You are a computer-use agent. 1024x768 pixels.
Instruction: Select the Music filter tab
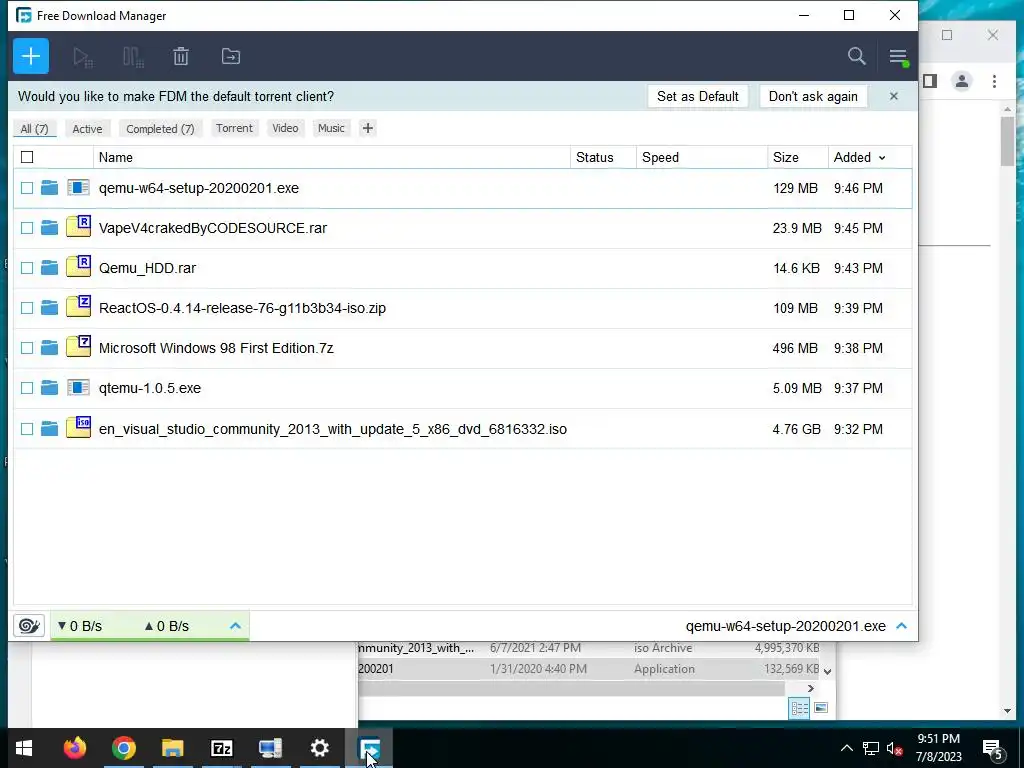click(331, 128)
